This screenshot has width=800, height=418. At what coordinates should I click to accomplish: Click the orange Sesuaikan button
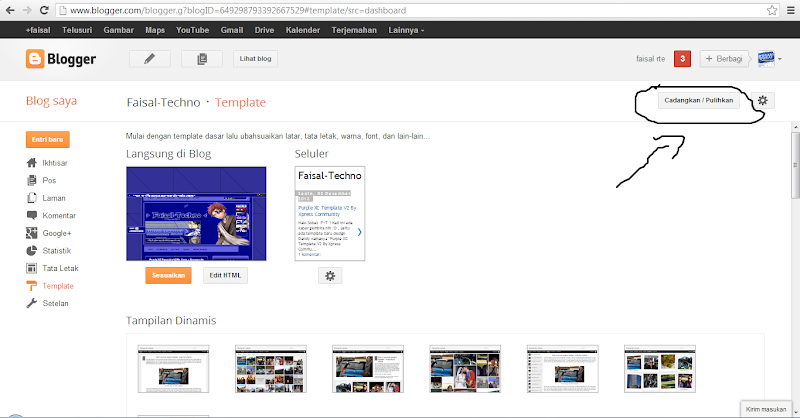tap(168, 276)
